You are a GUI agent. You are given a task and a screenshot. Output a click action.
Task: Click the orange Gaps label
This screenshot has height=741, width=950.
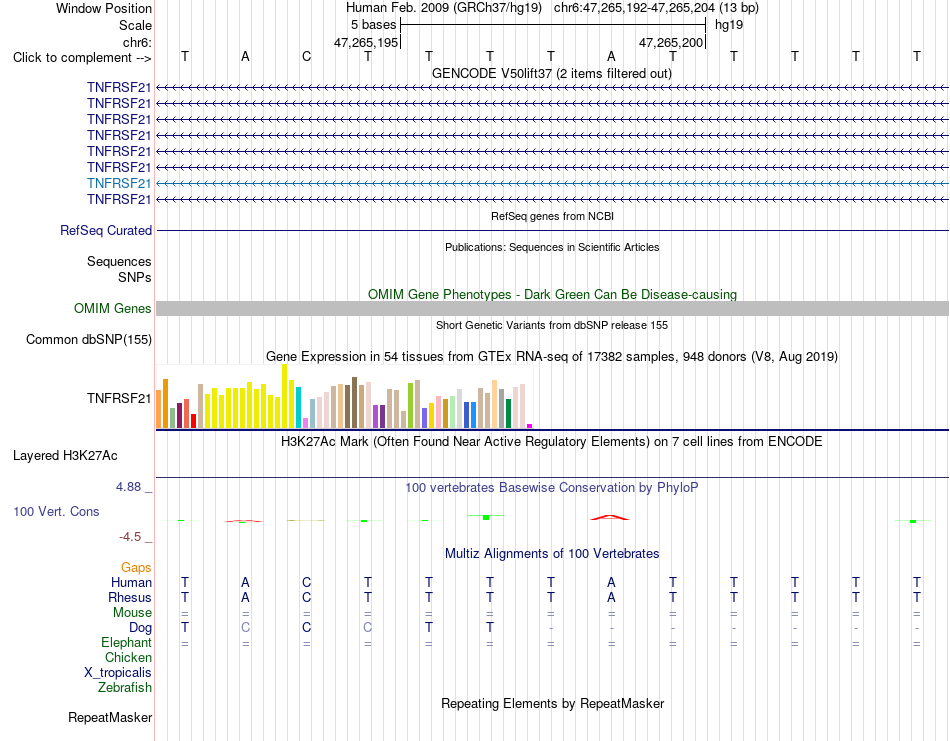(136, 567)
